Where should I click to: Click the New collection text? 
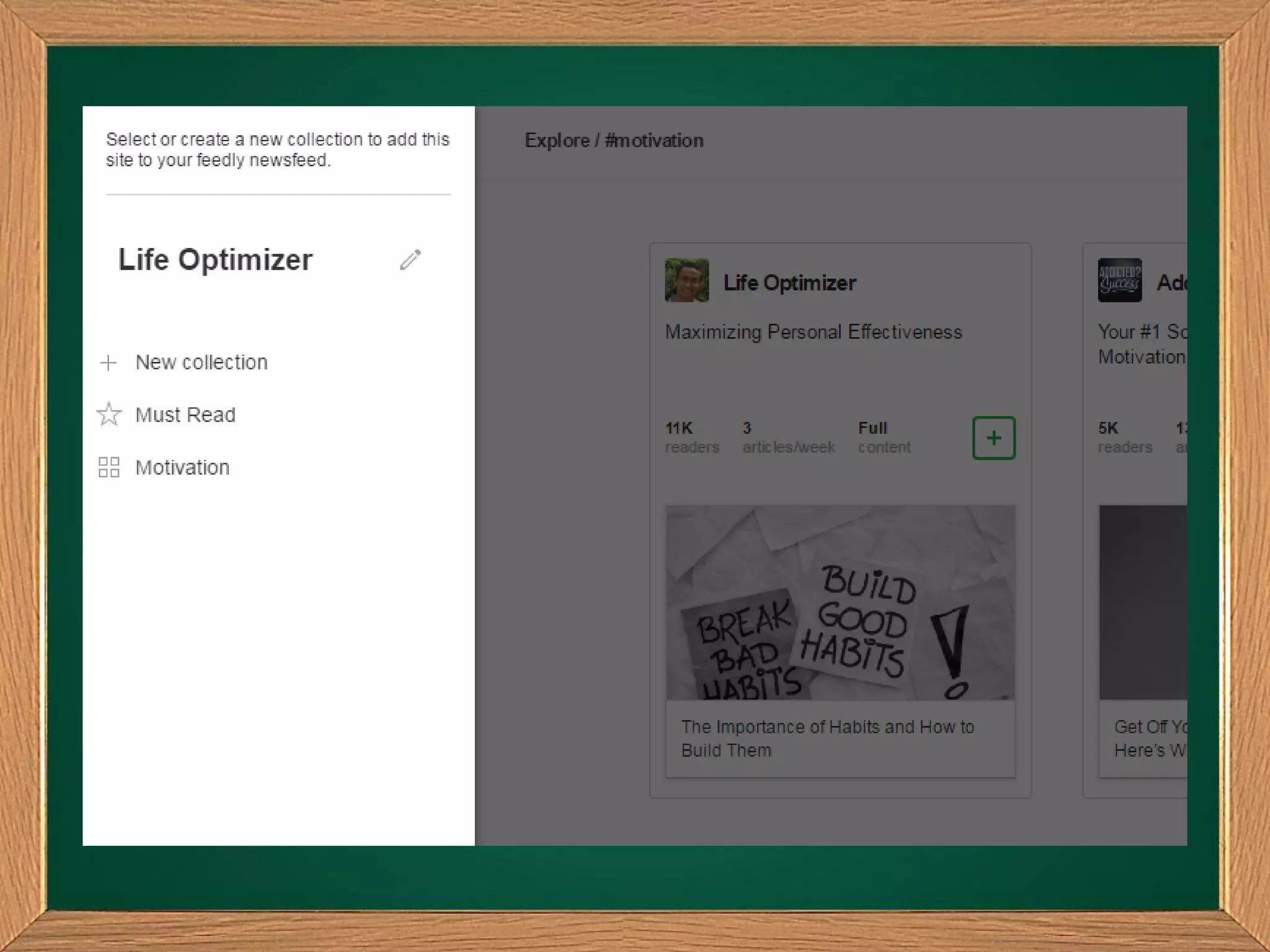pyautogui.click(x=202, y=362)
